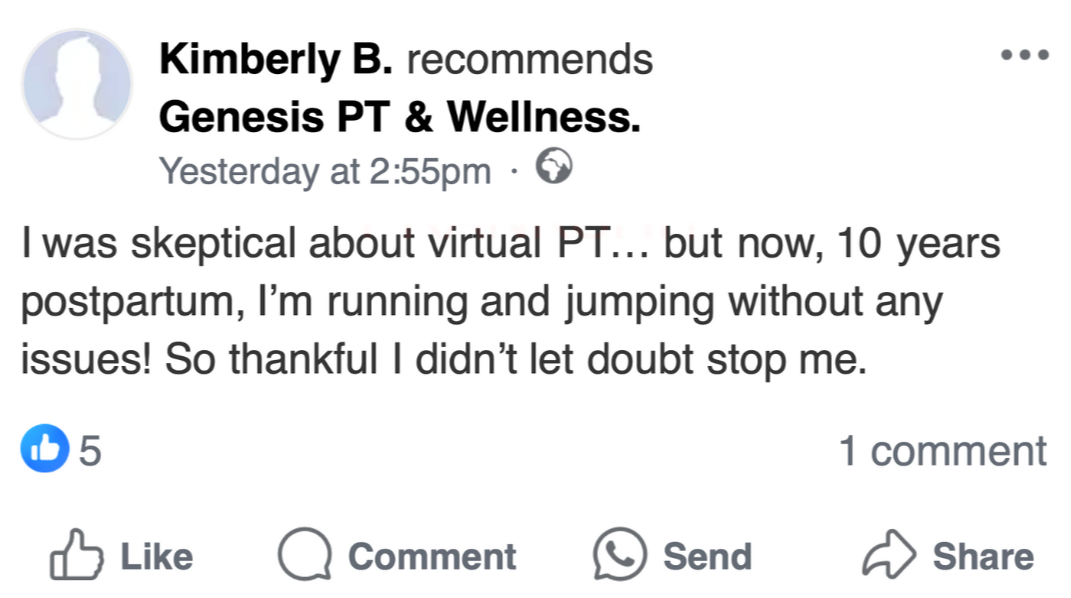Click Kimberly B.'s profile avatar

pyautogui.click(x=77, y=83)
